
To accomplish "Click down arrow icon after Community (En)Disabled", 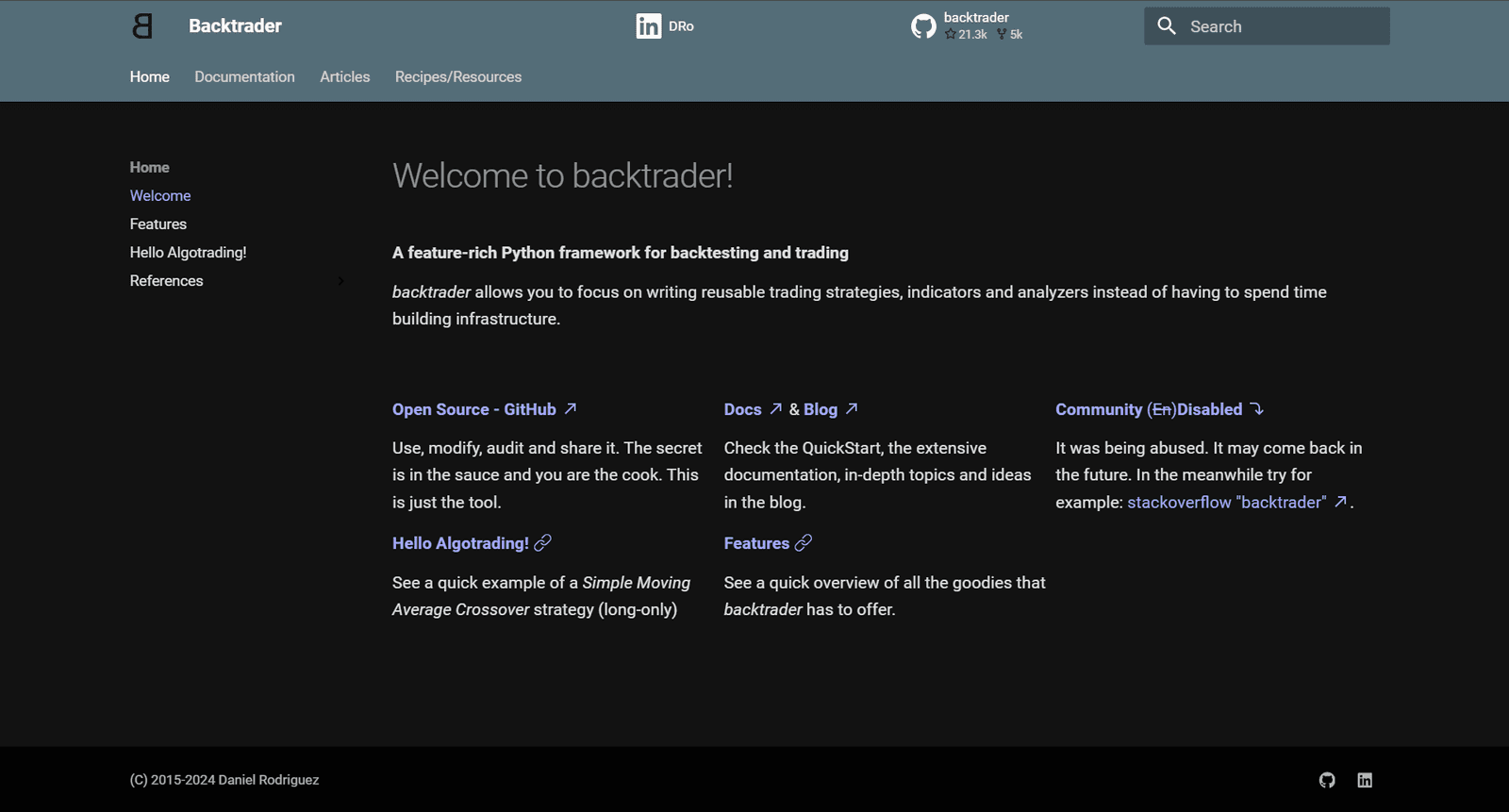I will pos(1257,408).
